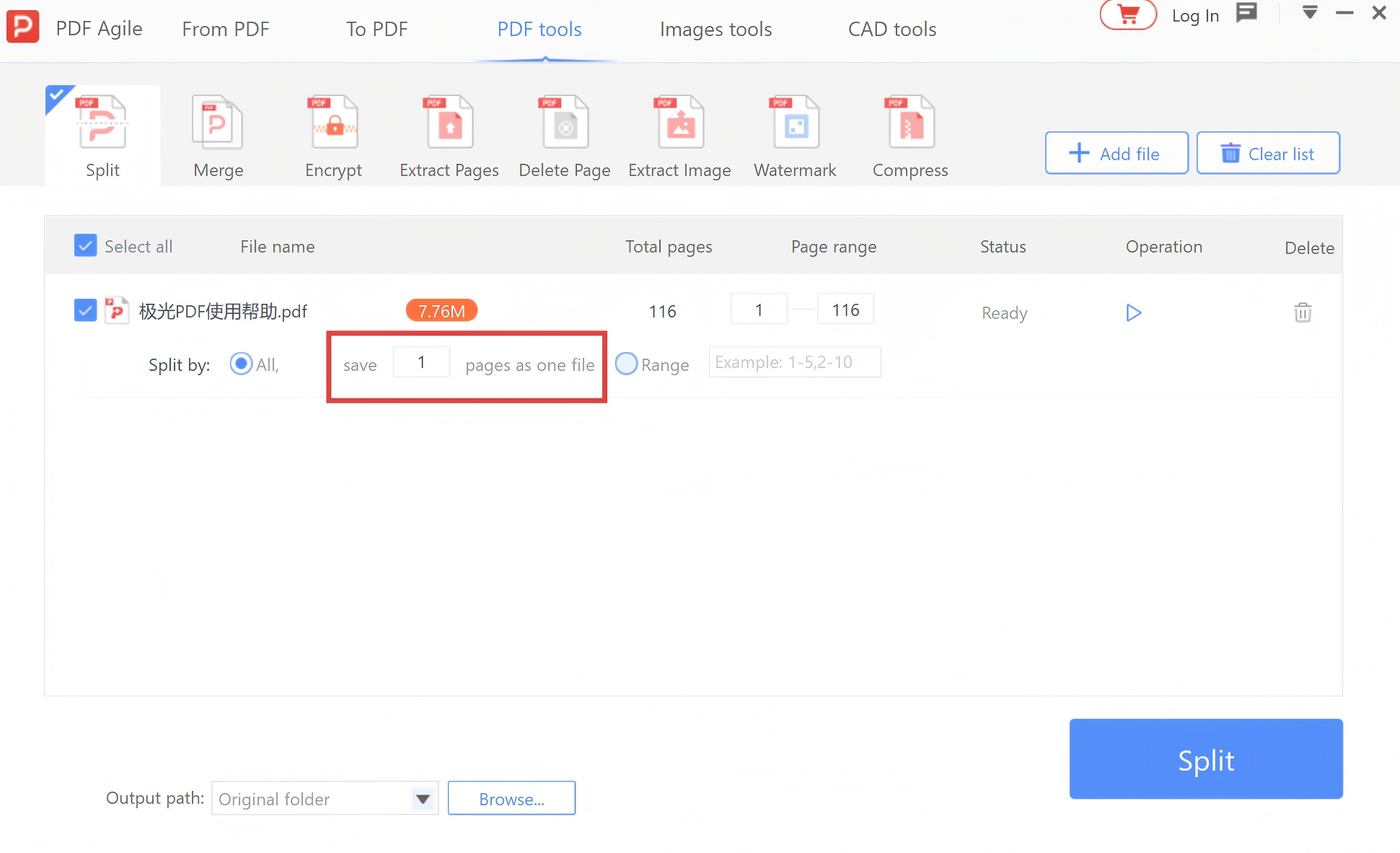Open the title bar dropdown menu arrow

[1310, 12]
